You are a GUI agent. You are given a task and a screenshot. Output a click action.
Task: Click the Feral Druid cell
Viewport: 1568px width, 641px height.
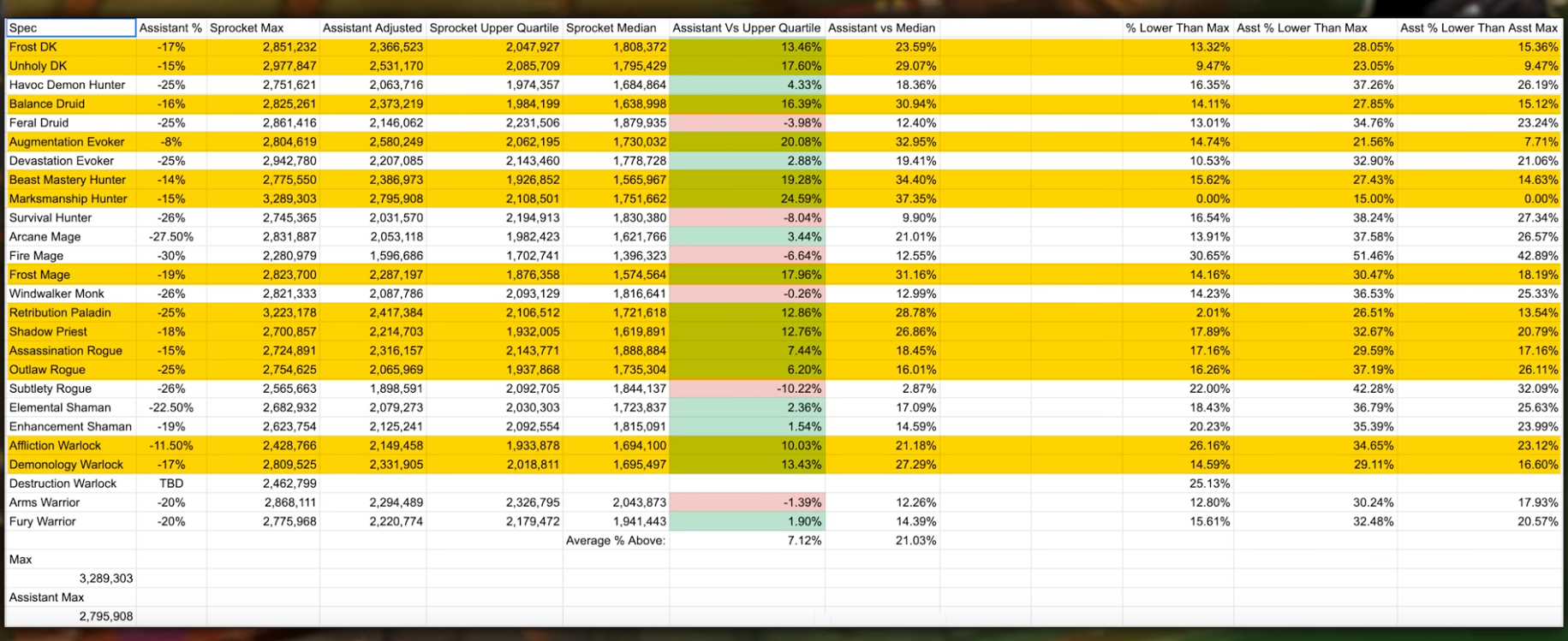point(71,122)
